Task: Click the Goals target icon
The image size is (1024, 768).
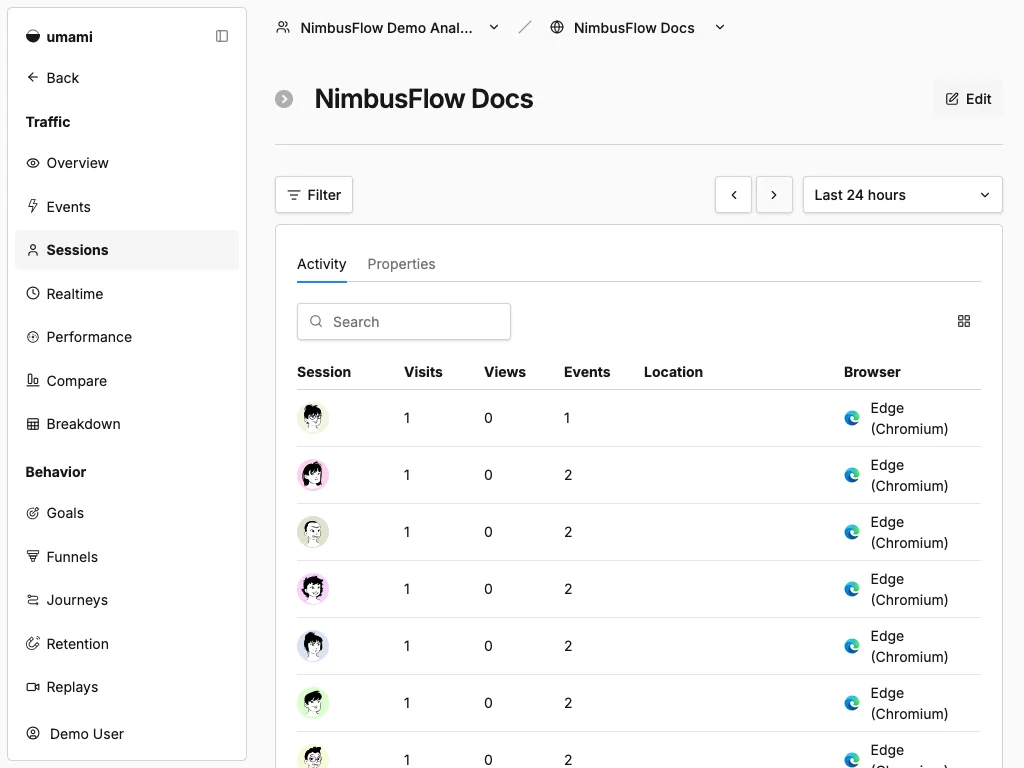Action: (33, 513)
